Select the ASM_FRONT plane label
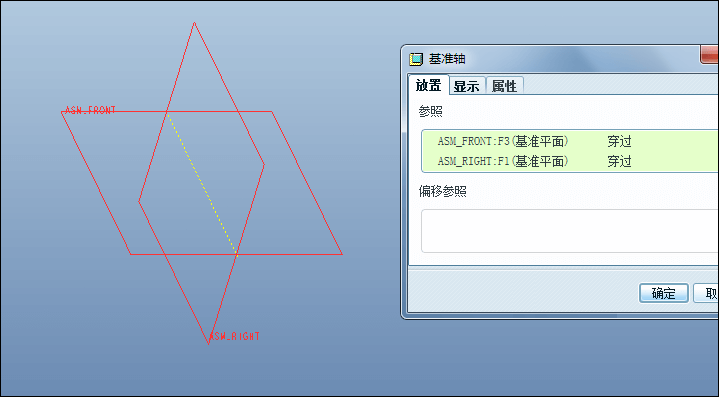 [x=90, y=110]
